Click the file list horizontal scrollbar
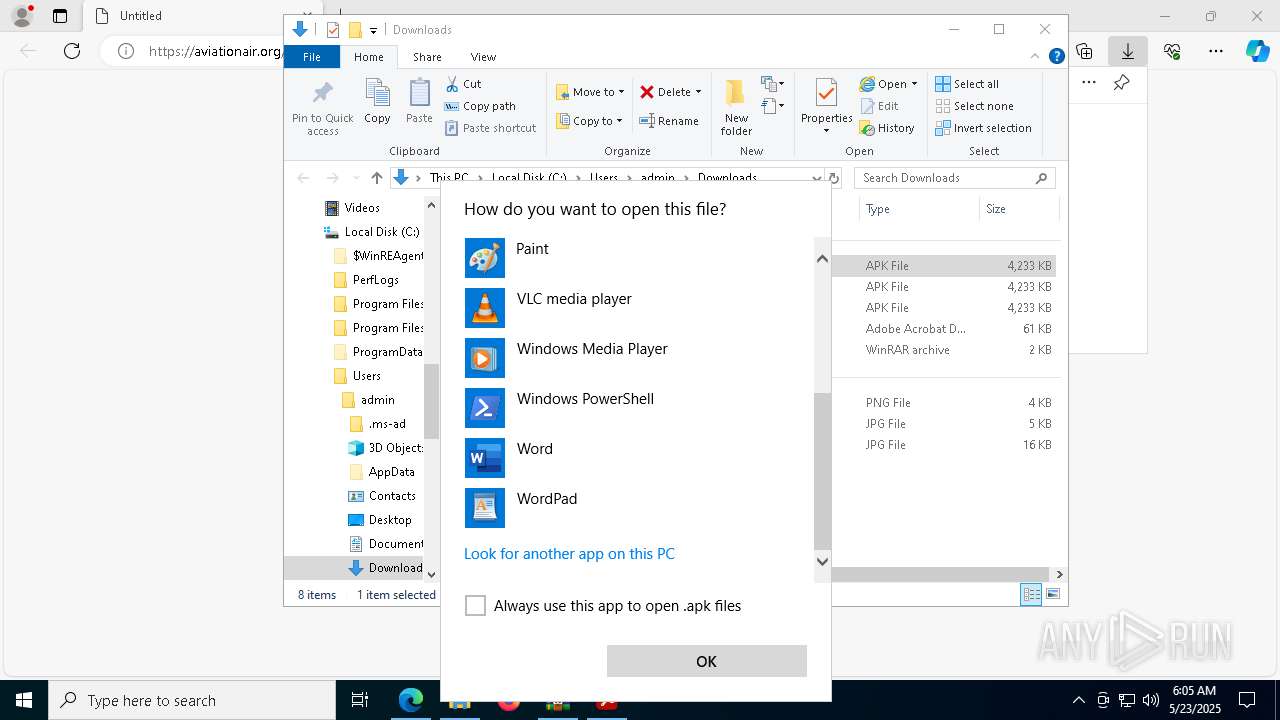This screenshot has height=720, width=1280. coord(940,575)
